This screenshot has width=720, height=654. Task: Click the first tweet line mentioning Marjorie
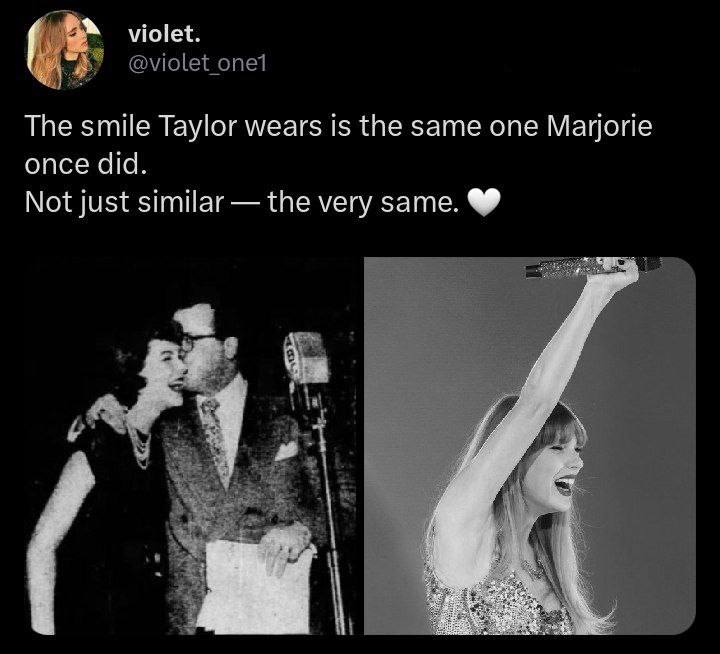338,126
